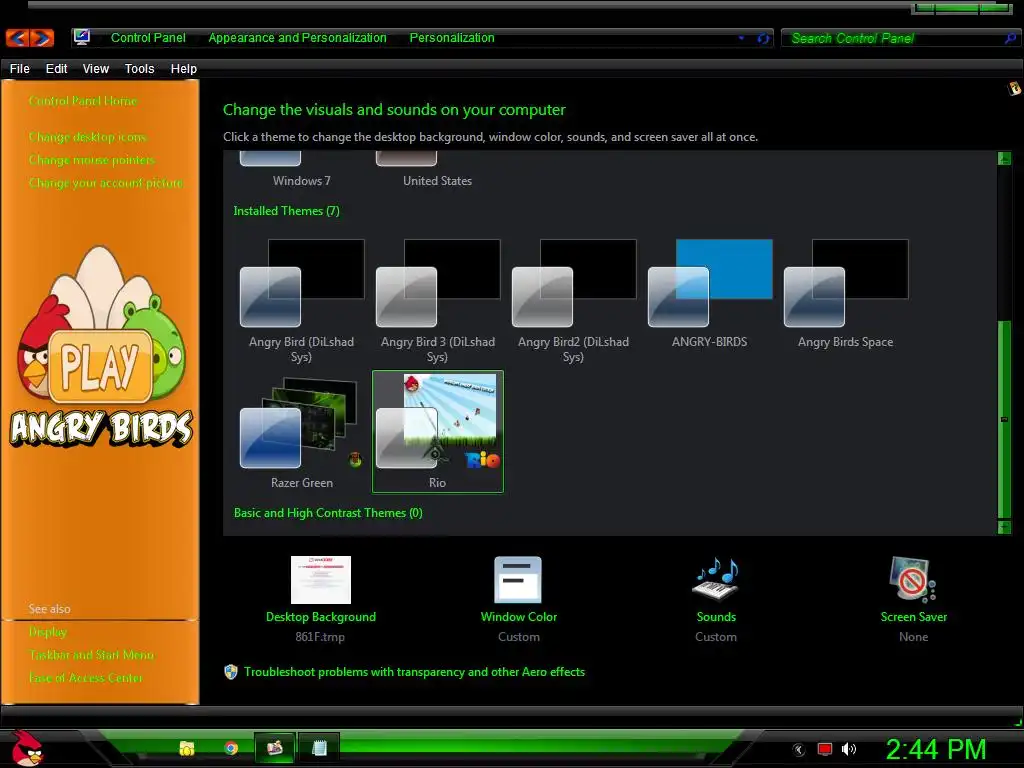
Task: Click the green theme list scrollbar thumb
Action: [1004, 419]
